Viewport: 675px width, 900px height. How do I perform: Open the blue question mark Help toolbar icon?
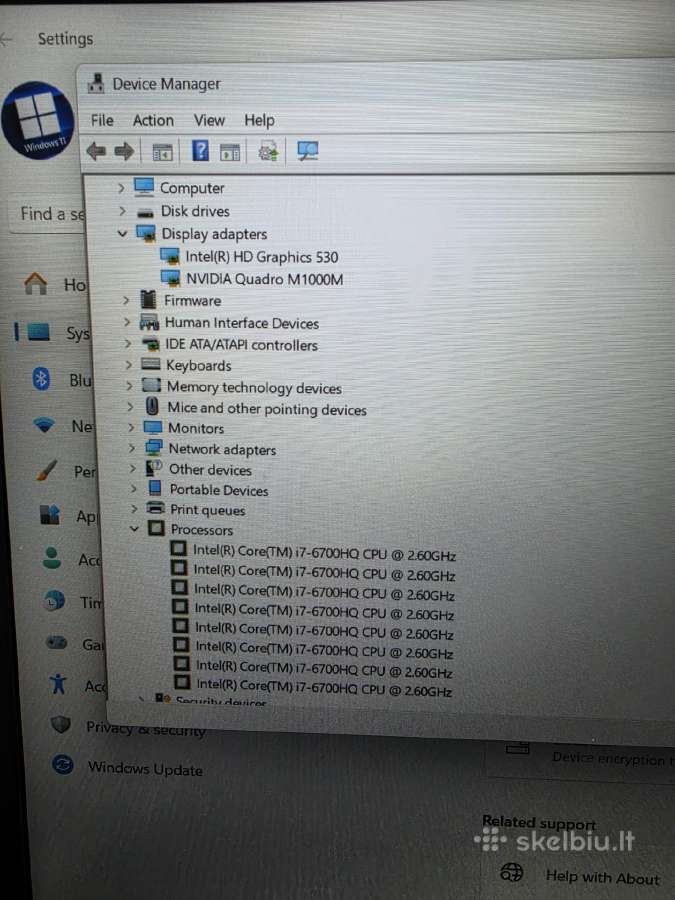[200, 151]
